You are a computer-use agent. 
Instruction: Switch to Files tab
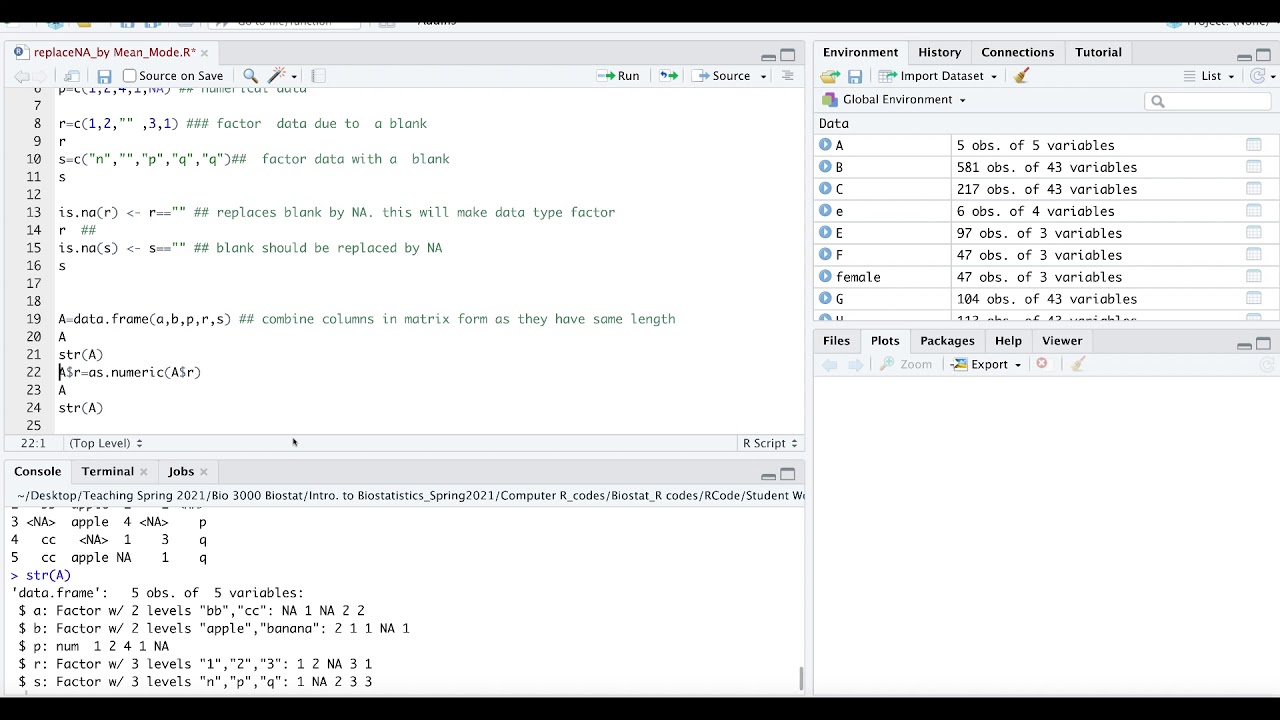point(836,341)
